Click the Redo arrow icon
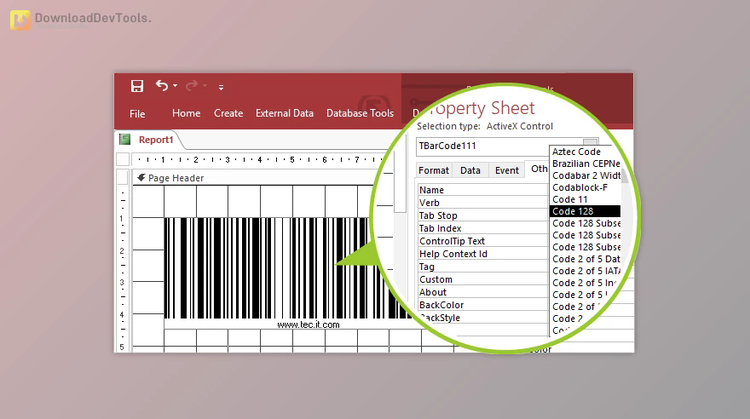The height and width of the screenshot is (419, 750). (x=192, y=86)
